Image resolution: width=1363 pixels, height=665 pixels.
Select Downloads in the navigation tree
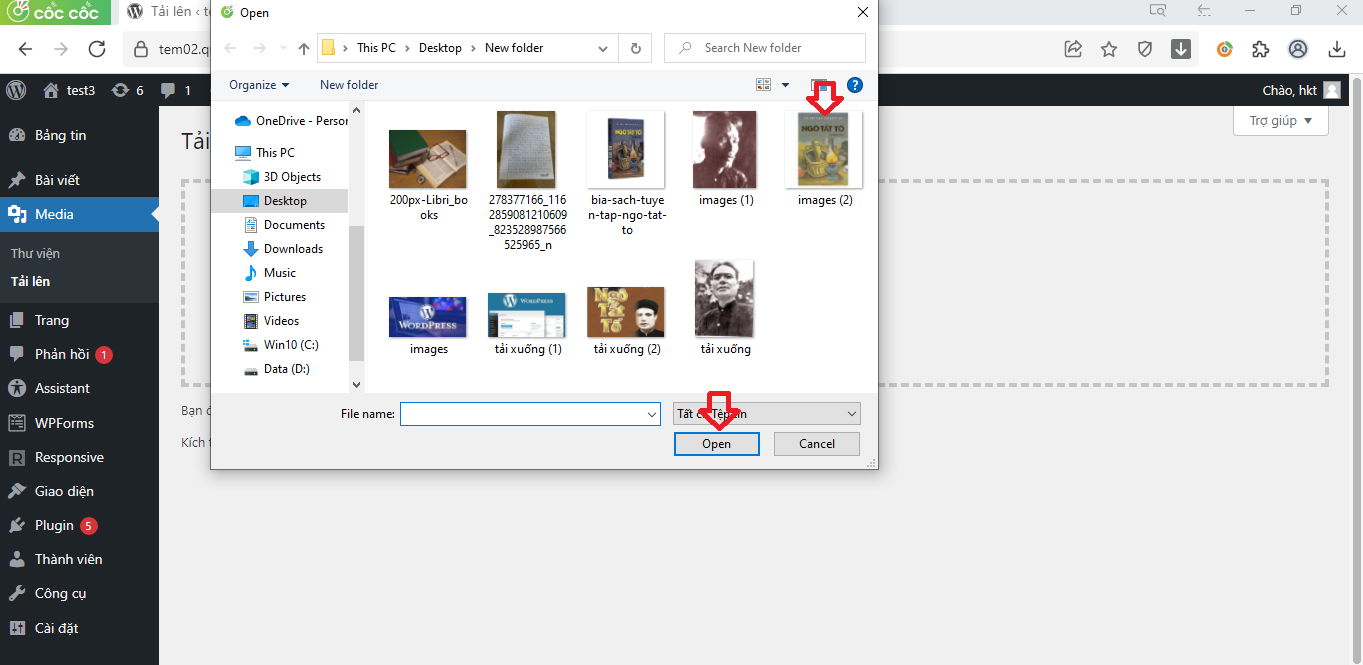(293, 249)
